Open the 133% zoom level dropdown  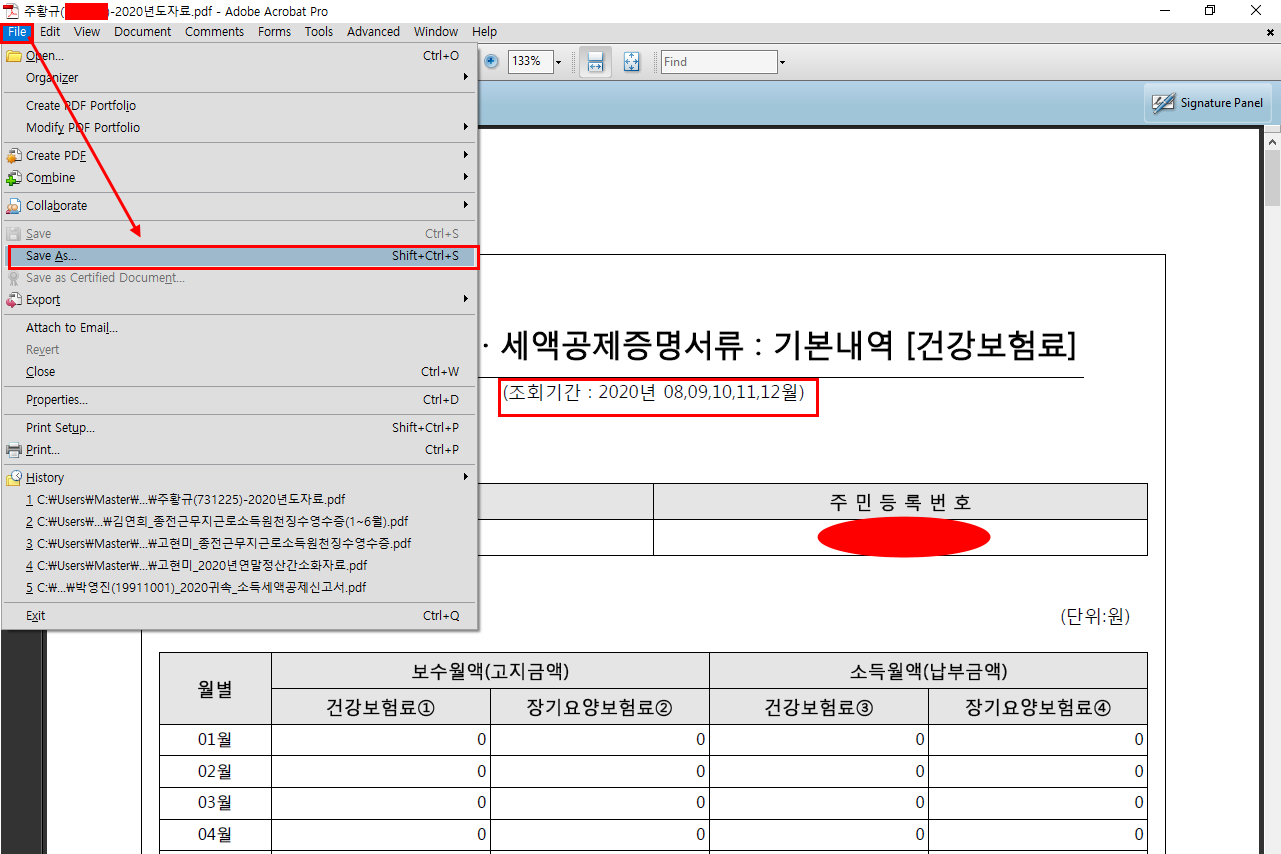[x=558, y=62]
